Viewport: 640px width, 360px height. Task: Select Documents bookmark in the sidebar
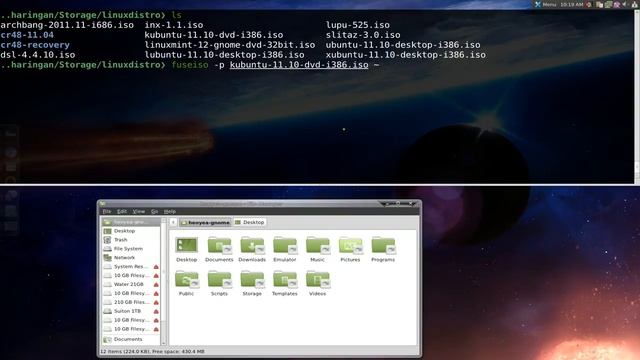click(131, 339)
